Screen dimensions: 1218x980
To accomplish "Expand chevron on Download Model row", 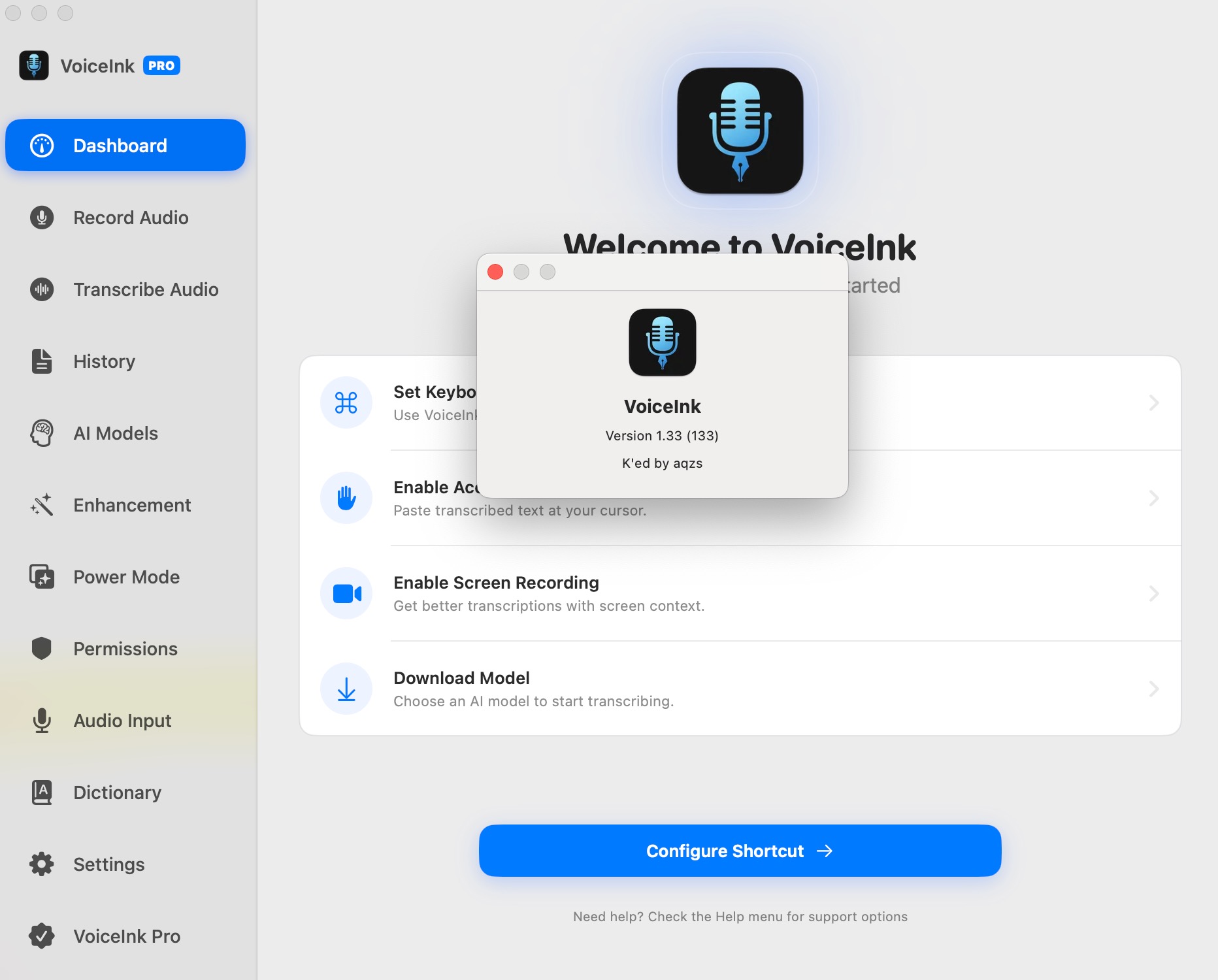I will [1154, 689].
